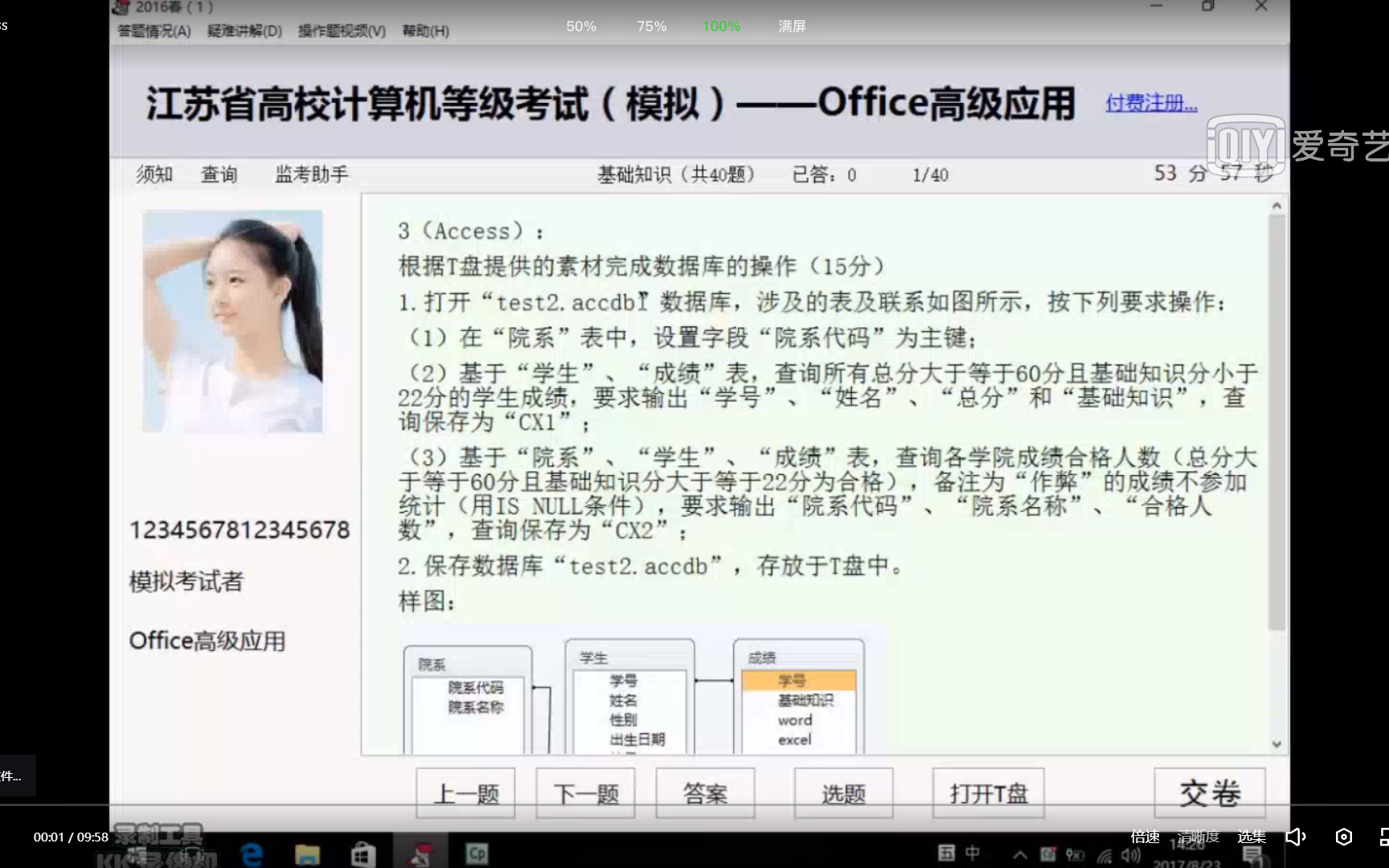The width and height of the screenshot is (1389, 868).
Task: Switch video zoom to 75%
Action: tap(651, 27)
